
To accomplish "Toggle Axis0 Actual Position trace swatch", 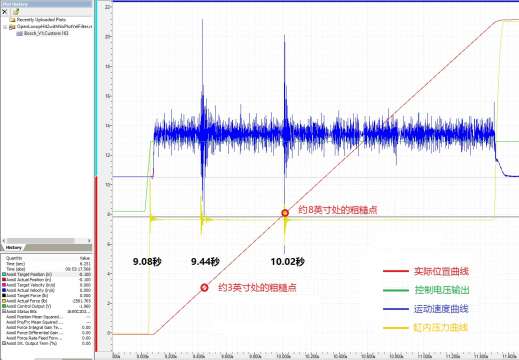I will coord(4,280).
